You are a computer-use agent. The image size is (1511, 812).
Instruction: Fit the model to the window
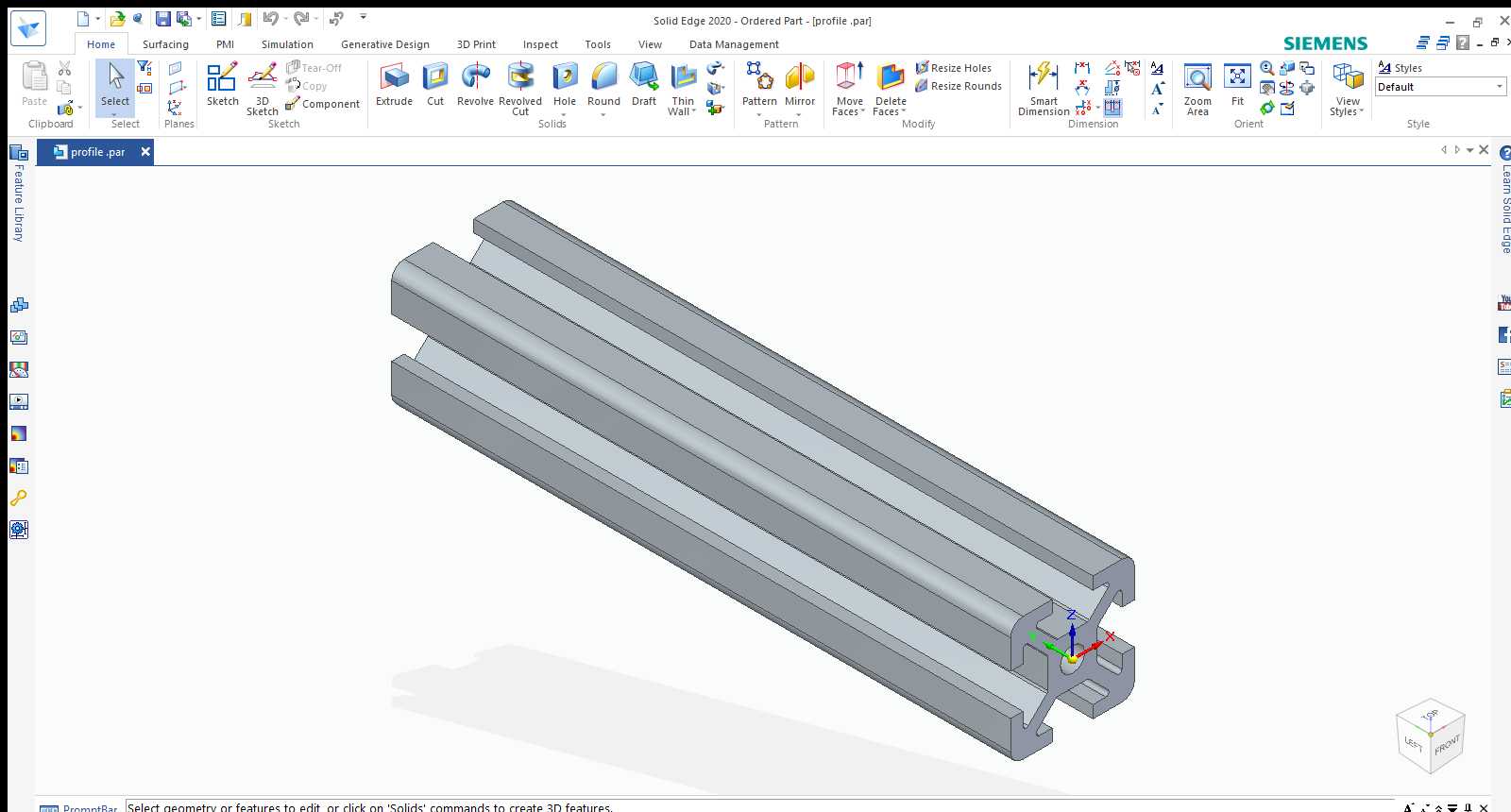1237,85
